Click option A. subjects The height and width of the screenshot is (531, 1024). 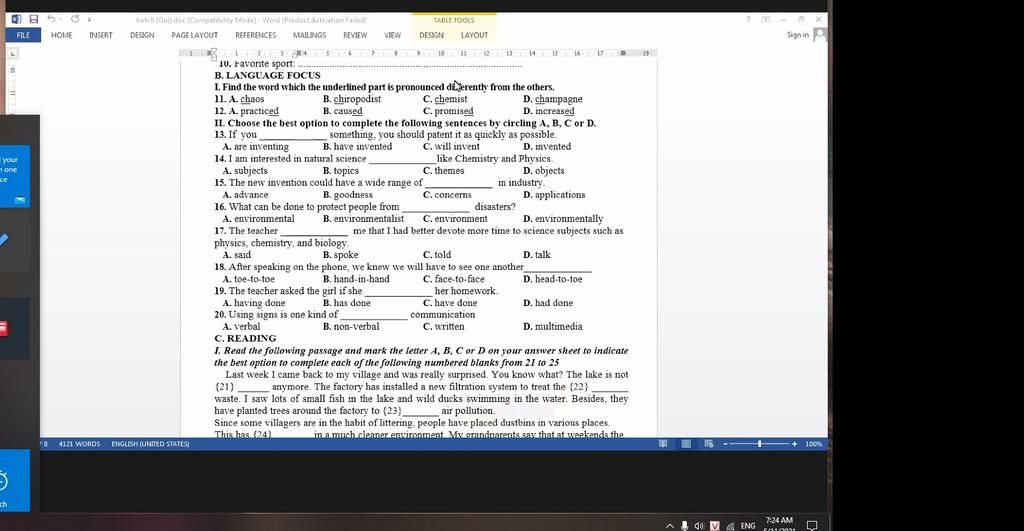click(x=245, y=170)
